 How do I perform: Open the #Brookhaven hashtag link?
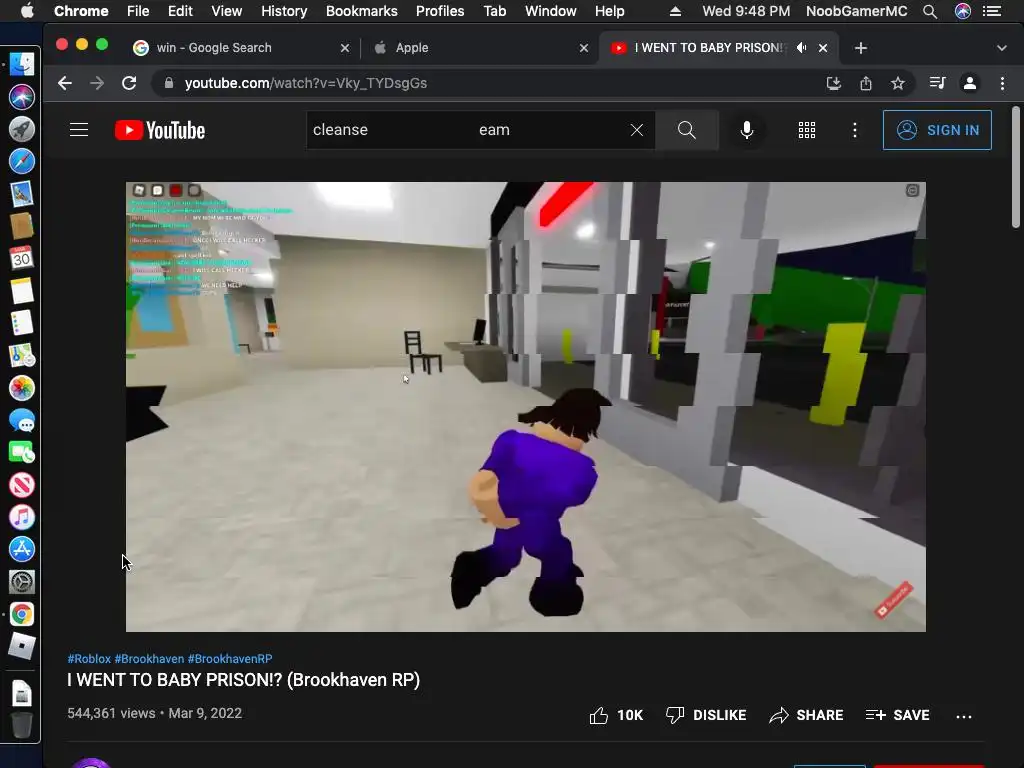[x=149, y=659]
